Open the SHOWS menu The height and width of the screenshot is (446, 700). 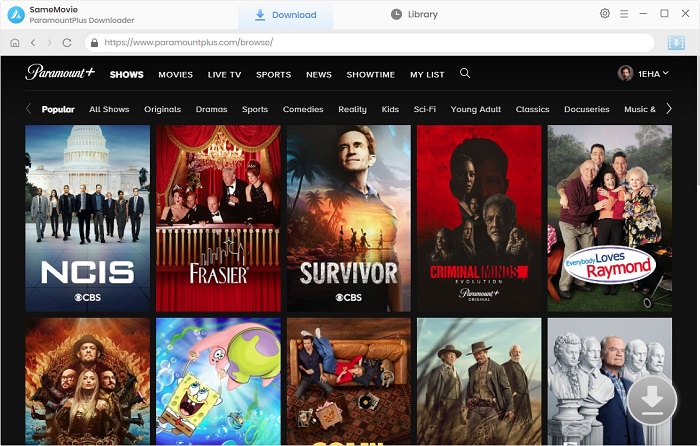127,75
